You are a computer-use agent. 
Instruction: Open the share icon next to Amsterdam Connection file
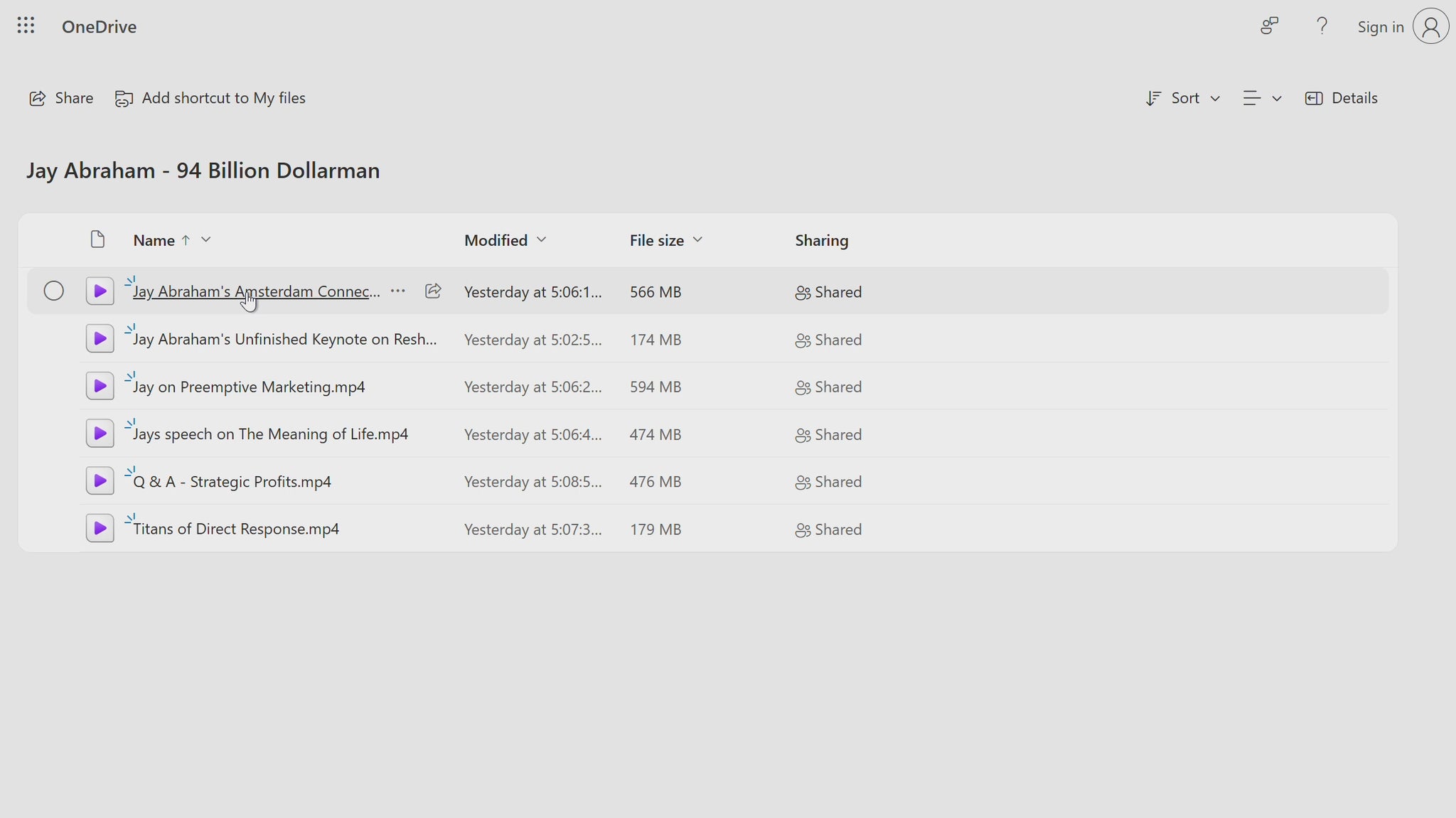point(432,291)
